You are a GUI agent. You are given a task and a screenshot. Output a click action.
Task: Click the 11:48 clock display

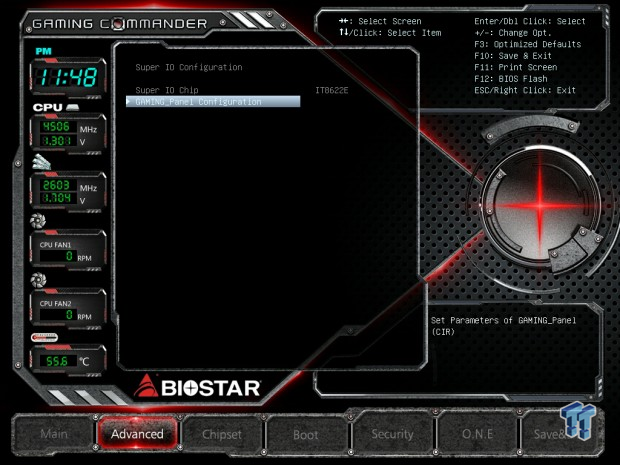tap(68, 77)
